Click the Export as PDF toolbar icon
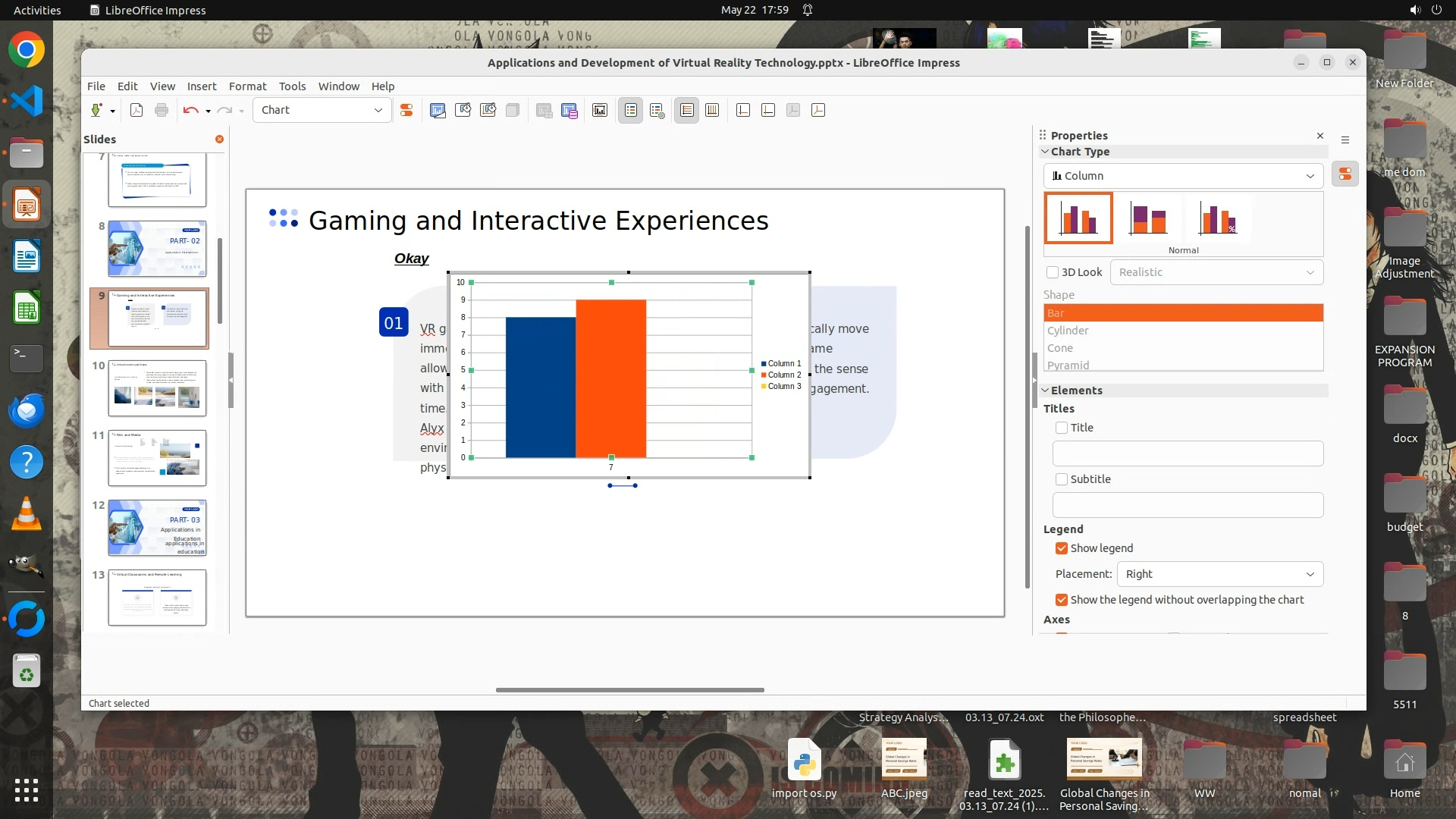1456x819 pixels. (136, 110)
